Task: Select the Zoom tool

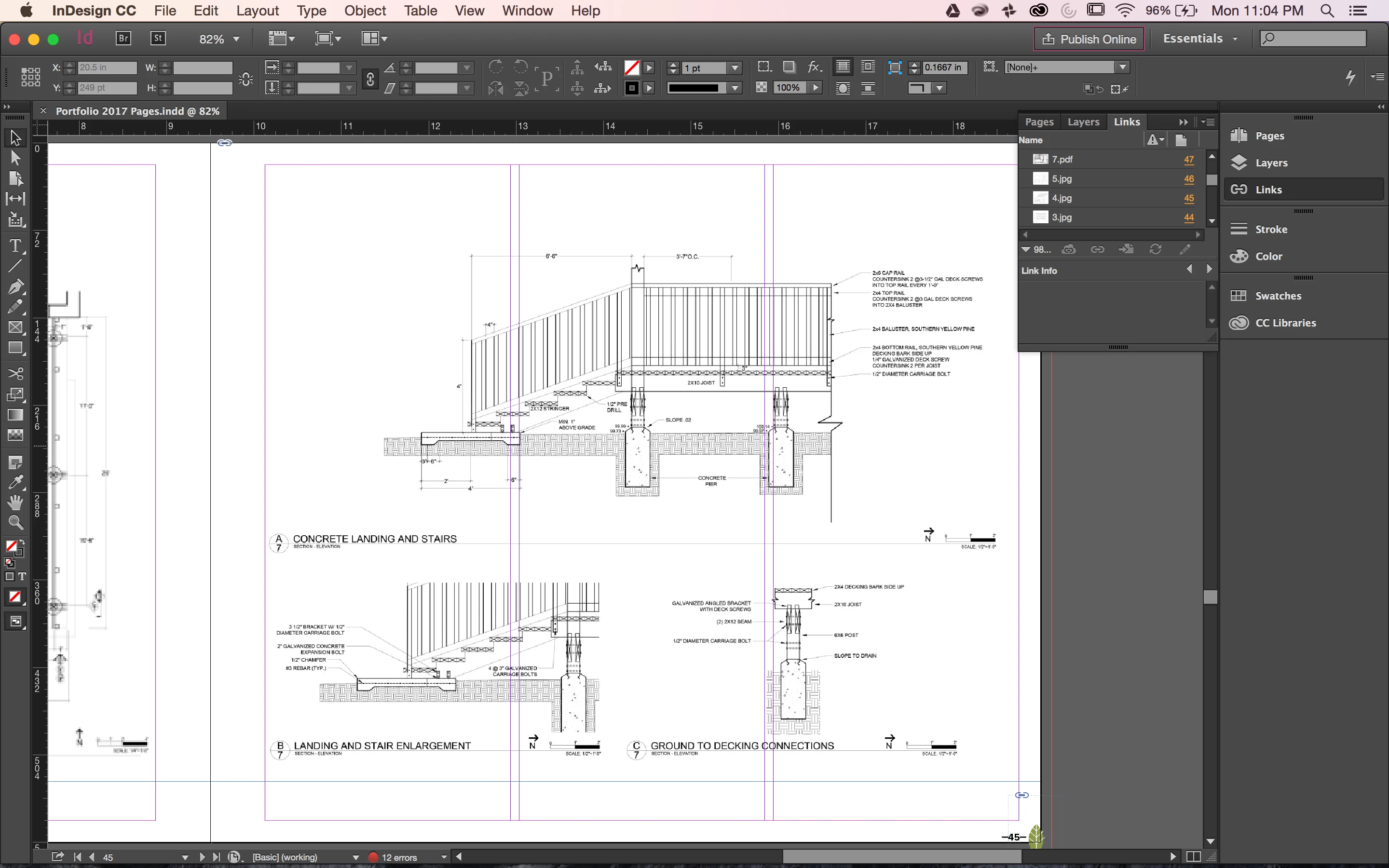Action: pyautogui.click(x=15, y=522)
